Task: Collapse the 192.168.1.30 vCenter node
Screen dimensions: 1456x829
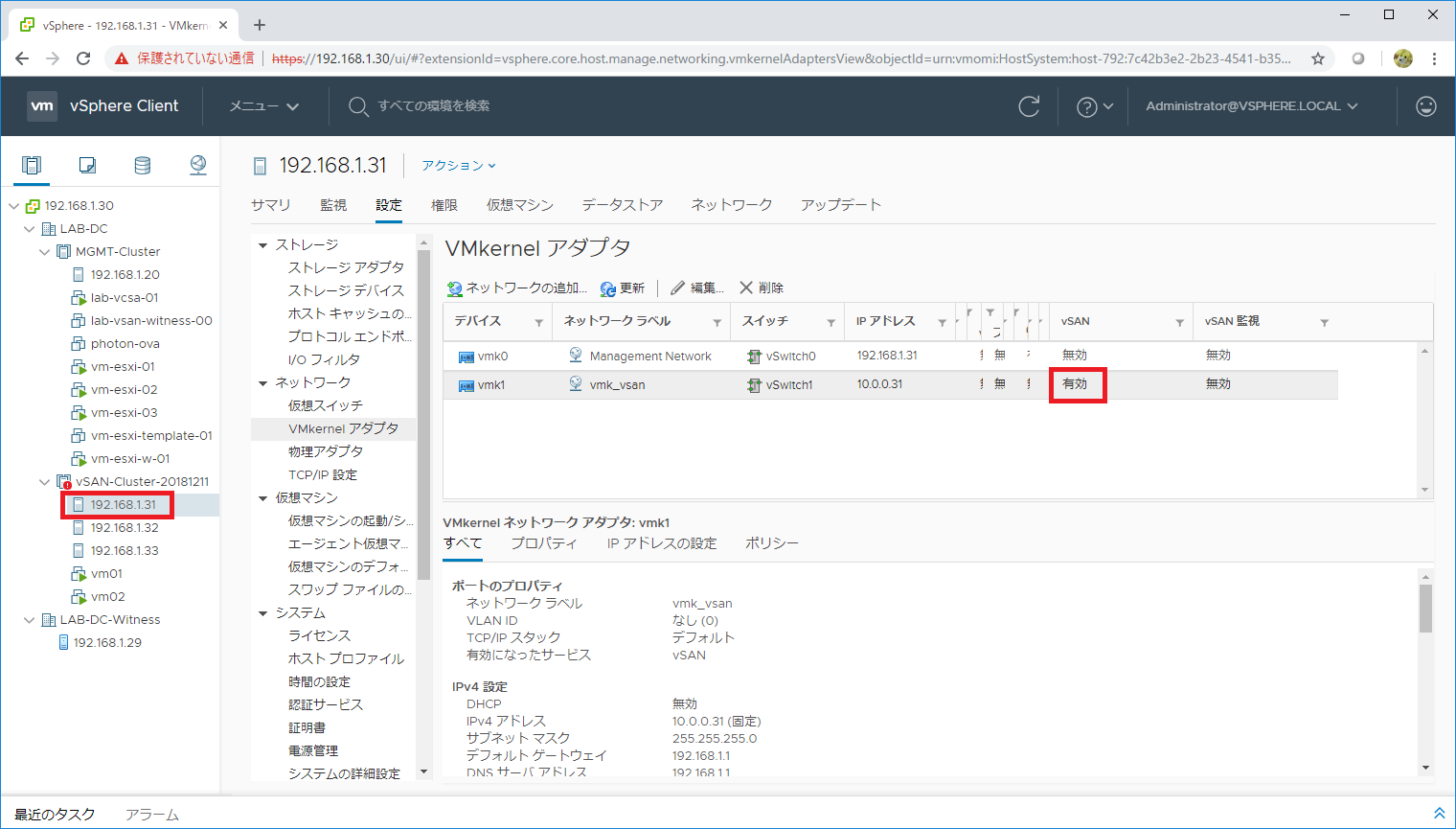Action: click(14, 206)
